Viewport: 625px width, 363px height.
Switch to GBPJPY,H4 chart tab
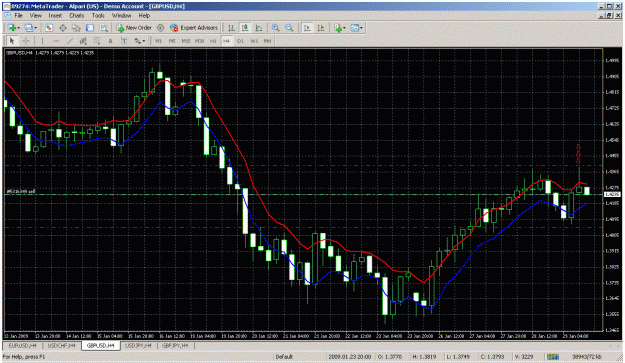pyautogui.click(x=175, y=345)
